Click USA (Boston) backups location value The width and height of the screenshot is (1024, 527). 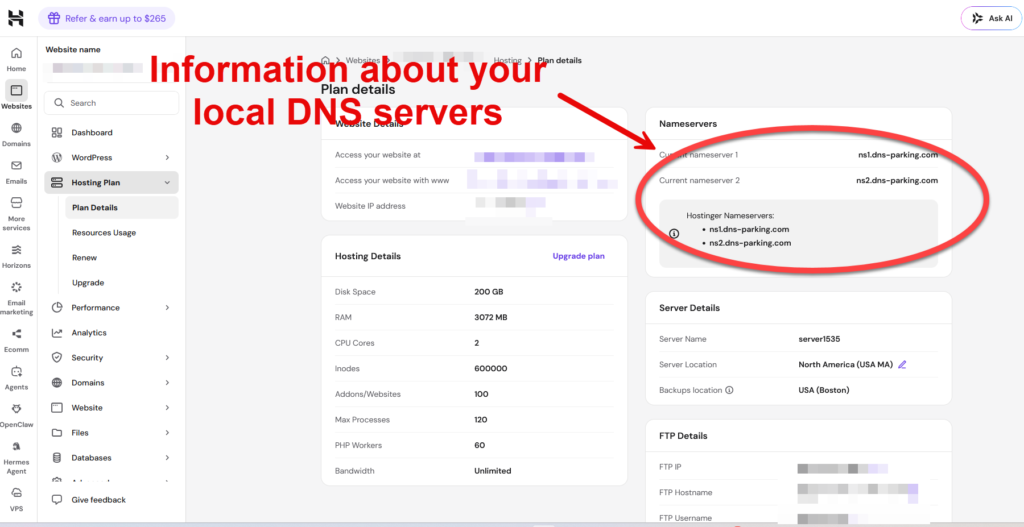tap(824, 390)
